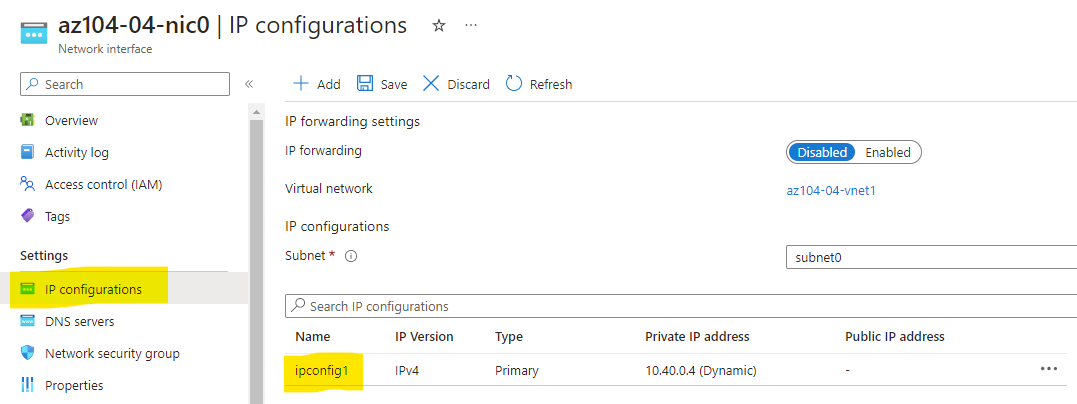Open the Subnet dropdown showing subnet0
The height and width of the screenshot is (404, 1077).
[931, 258]
